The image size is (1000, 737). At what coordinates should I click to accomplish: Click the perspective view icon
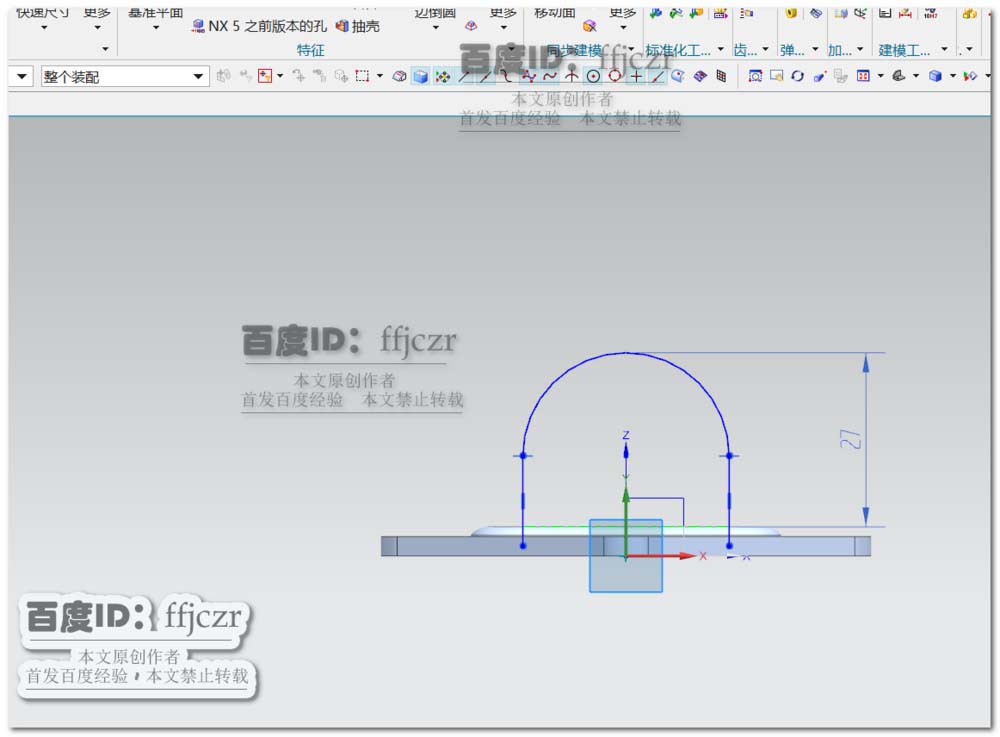(819, 77)
